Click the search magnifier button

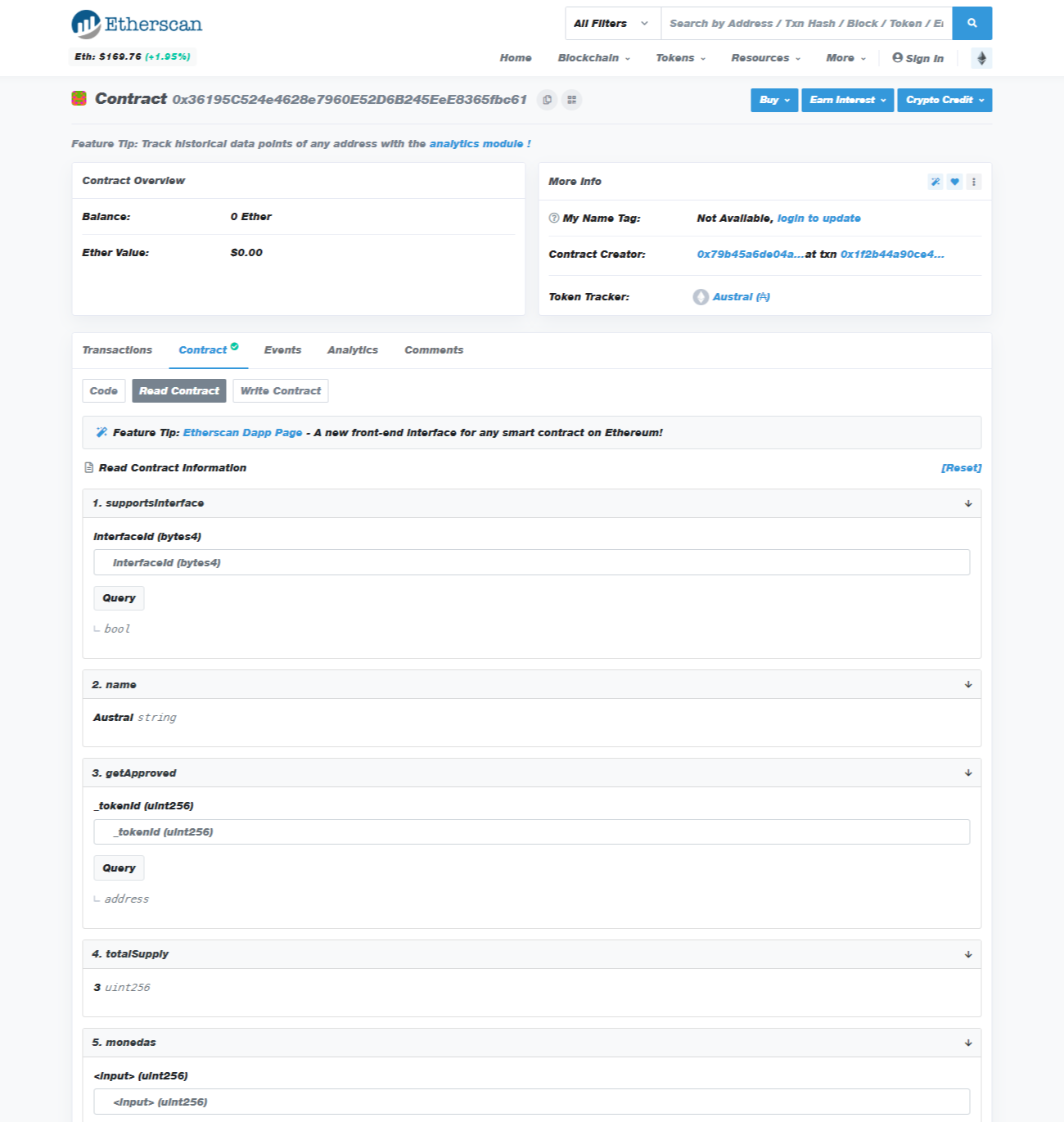[x=972, y=24]
